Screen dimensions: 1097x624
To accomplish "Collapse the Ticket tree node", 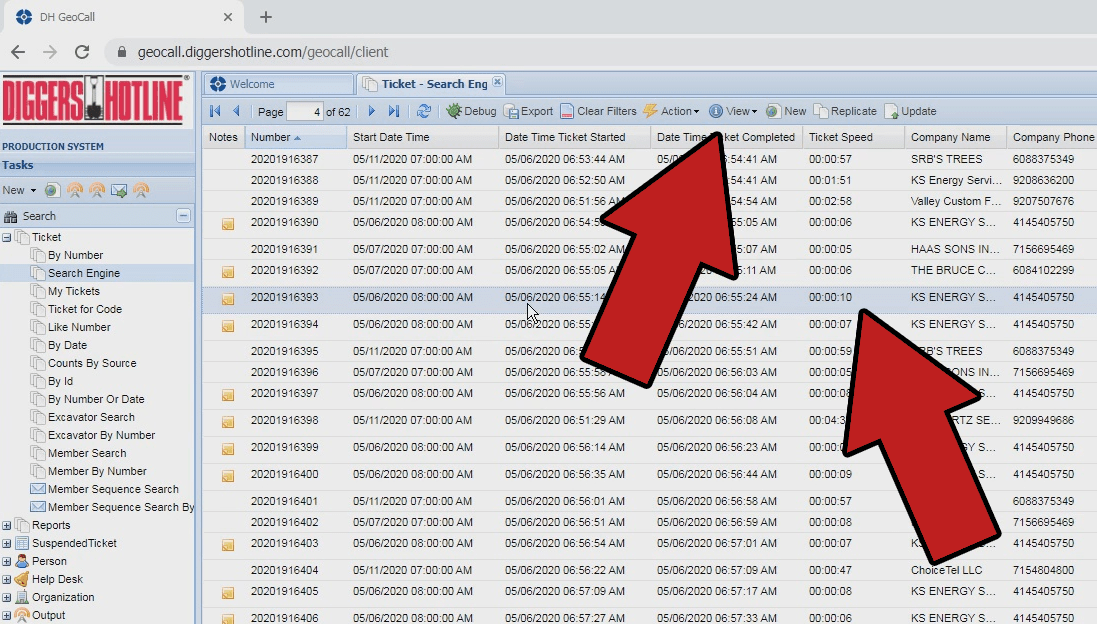I will tap(8, 237).
